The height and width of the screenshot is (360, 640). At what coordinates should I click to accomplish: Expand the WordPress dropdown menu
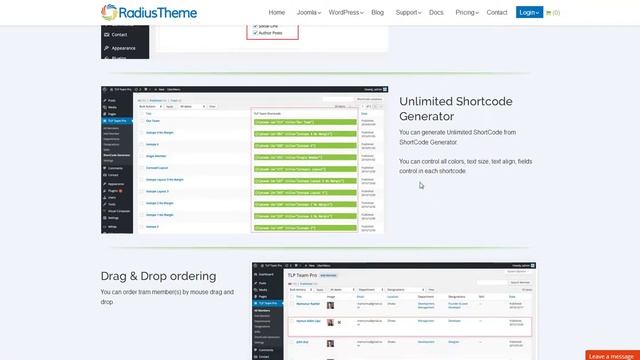coord(346,13)
